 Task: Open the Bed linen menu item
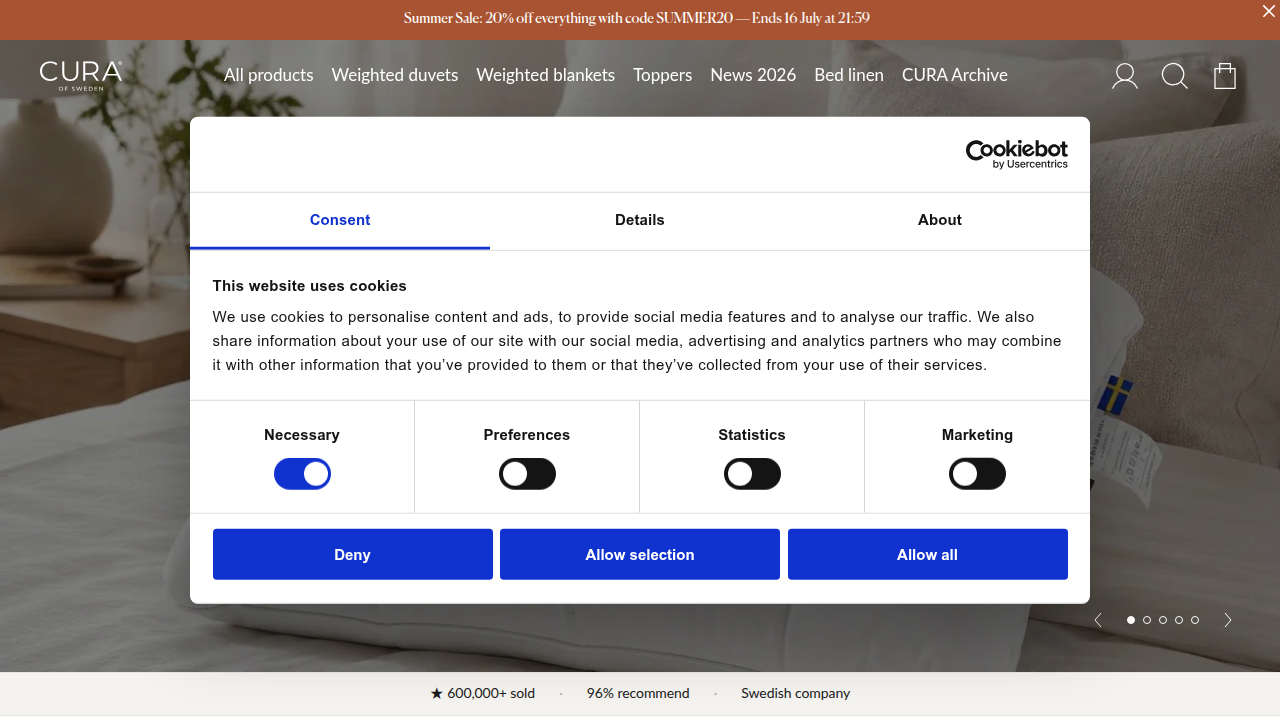[x=849, y=75]
